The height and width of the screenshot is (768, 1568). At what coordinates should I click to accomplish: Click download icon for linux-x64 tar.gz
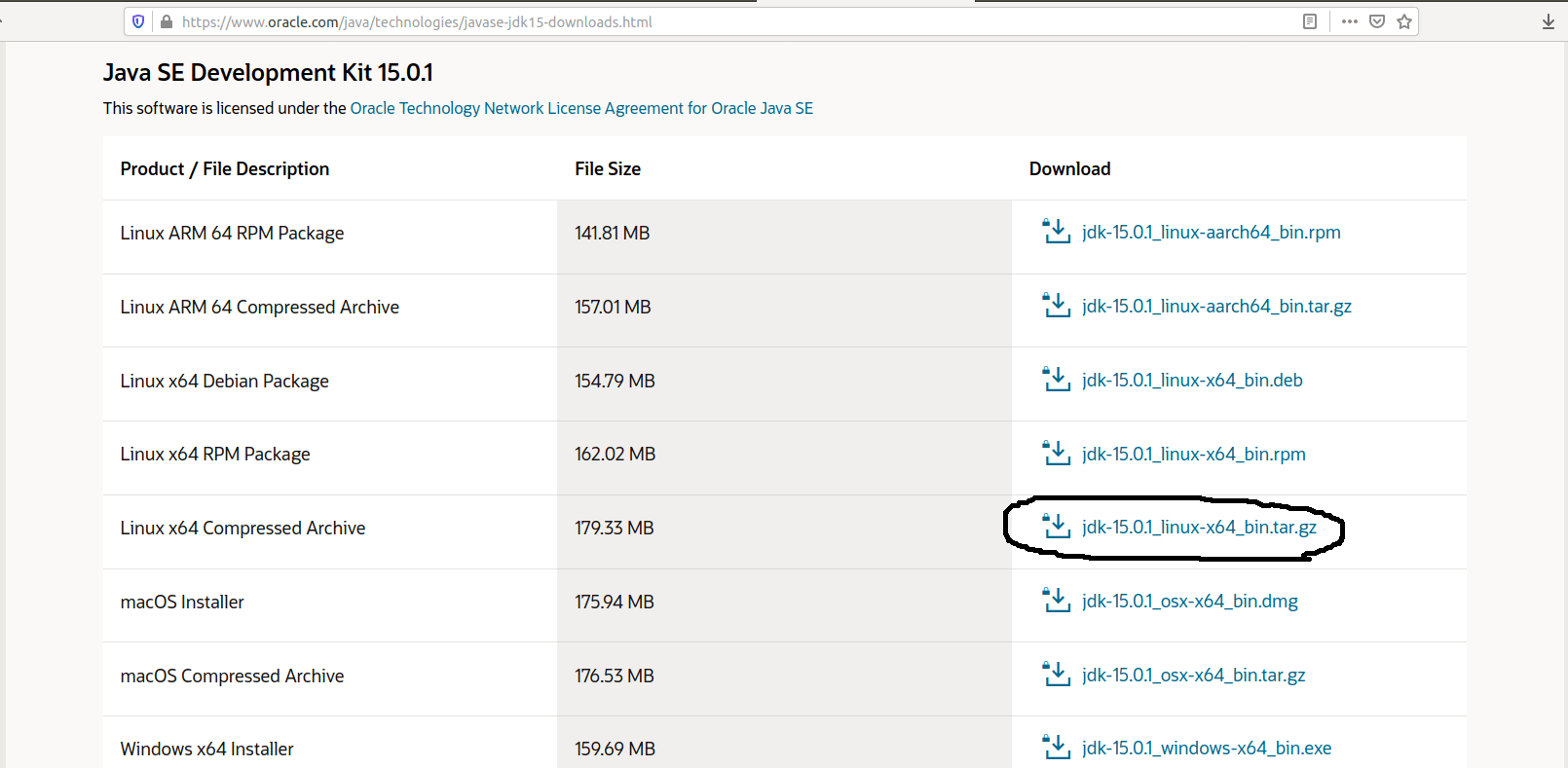[1057, 527]
